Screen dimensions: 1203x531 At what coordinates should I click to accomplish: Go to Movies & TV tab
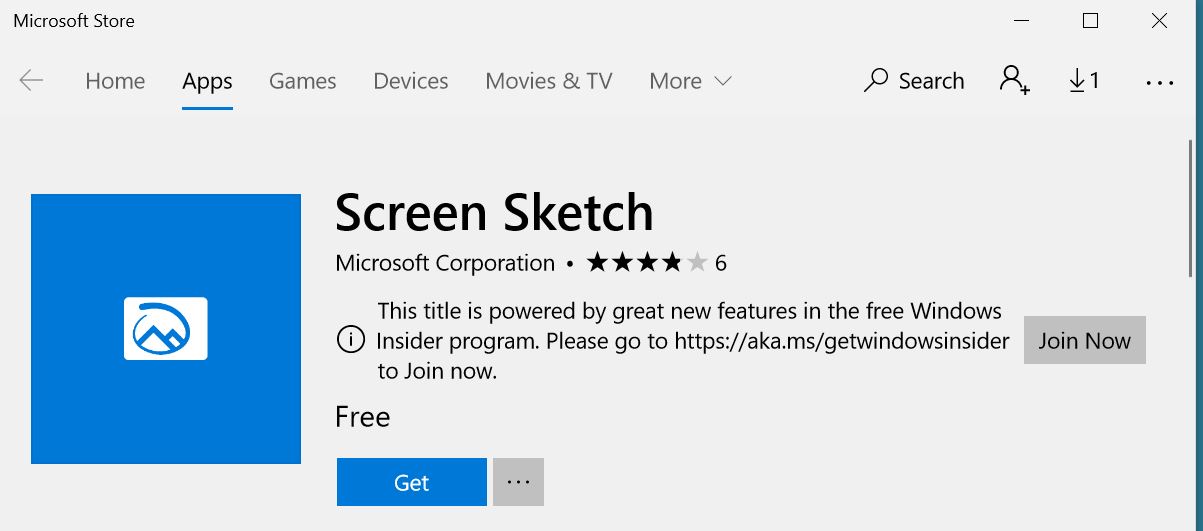[548, 81]
